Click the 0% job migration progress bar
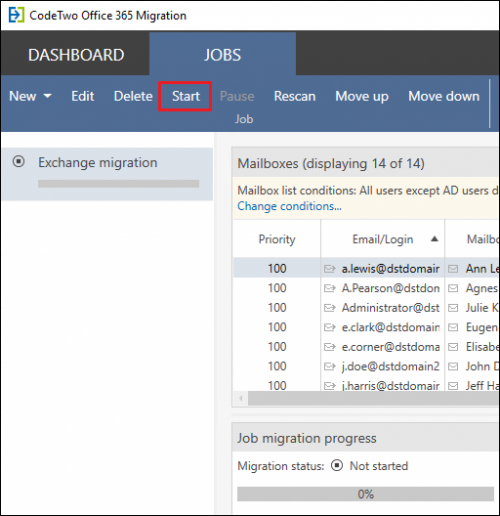The width and height of the screenshot is (500, 516). pyautogui.click(x=365, y=494)
